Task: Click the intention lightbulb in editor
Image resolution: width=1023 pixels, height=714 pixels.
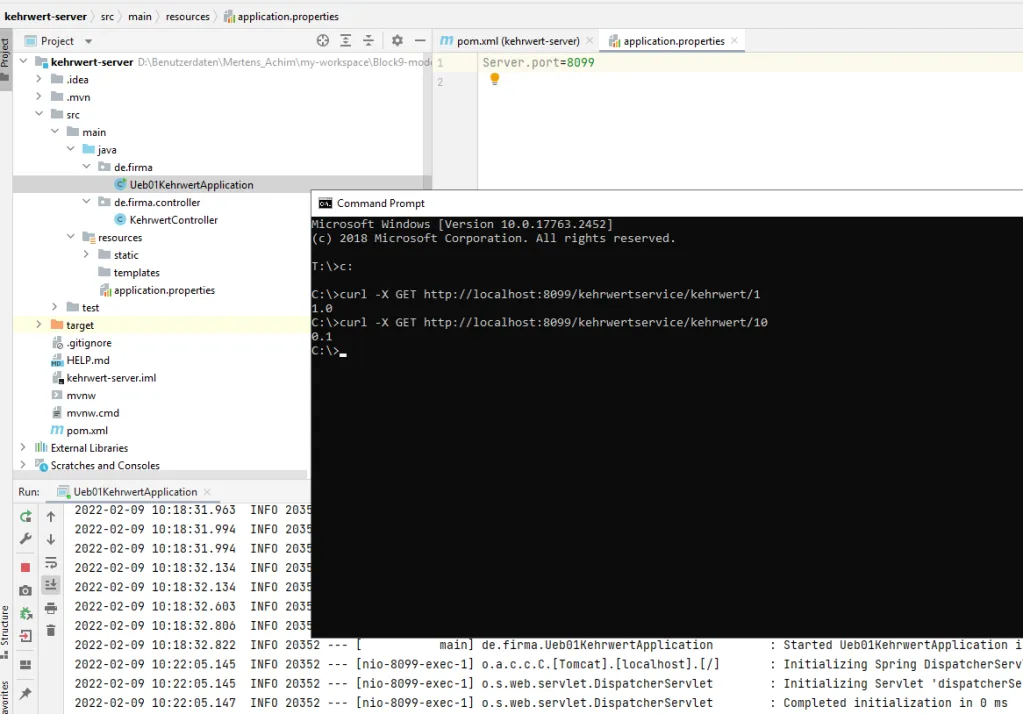Action: tap(495, 79)
